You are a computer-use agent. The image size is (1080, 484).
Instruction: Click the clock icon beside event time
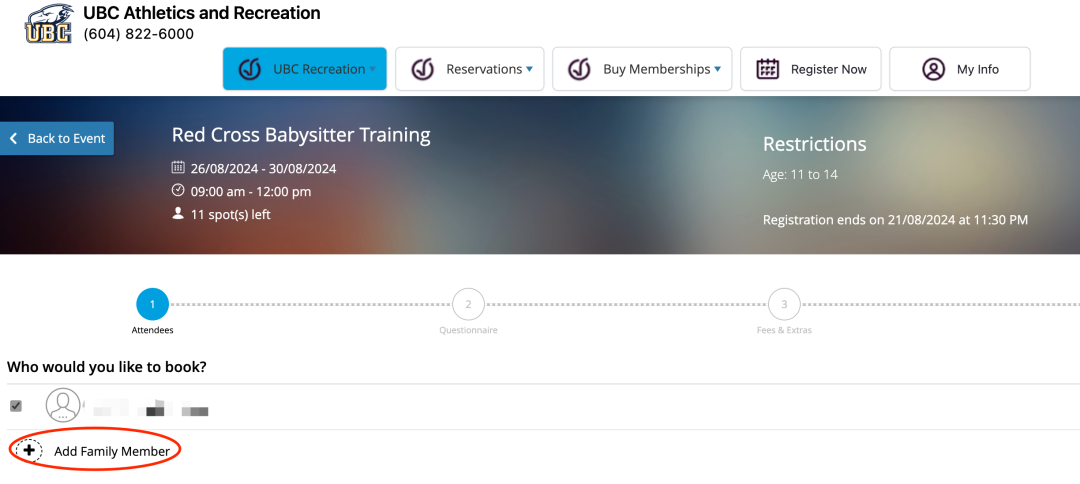(178, 191)
